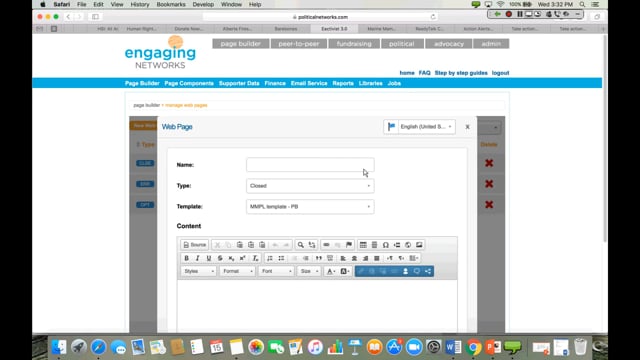Click the home link

click(x=407, y=73)
